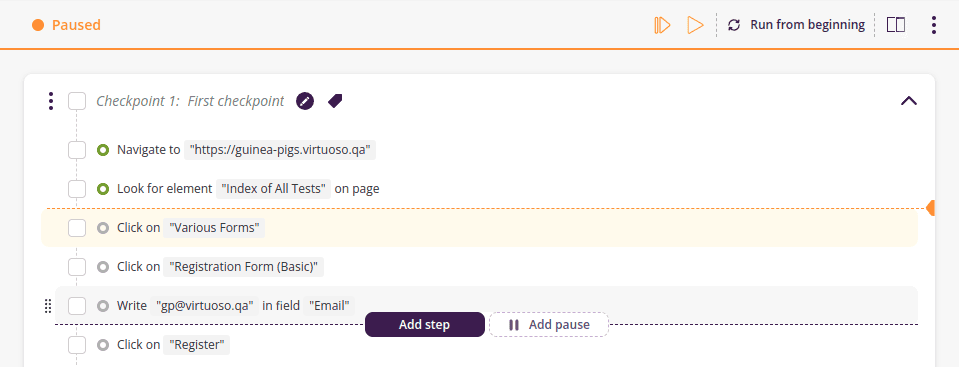The image size is (959, 367).
Task: Edit checkpoint name with pencil icon
Action: pos(305,101)
